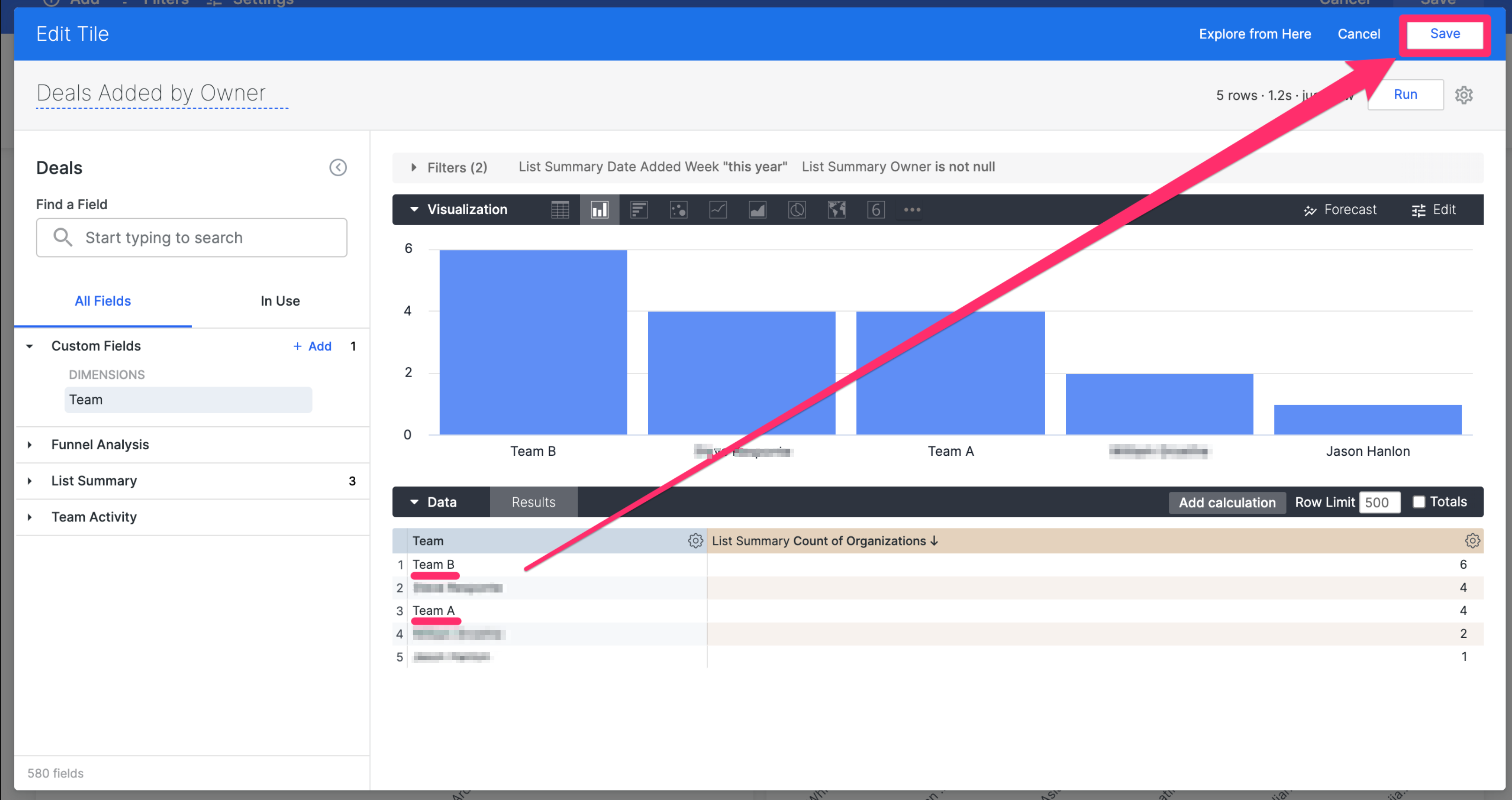The width and height of the screenshot is (1512, 800).
Task: Select the pie chart visualization
Action: (x=796, y=210)
